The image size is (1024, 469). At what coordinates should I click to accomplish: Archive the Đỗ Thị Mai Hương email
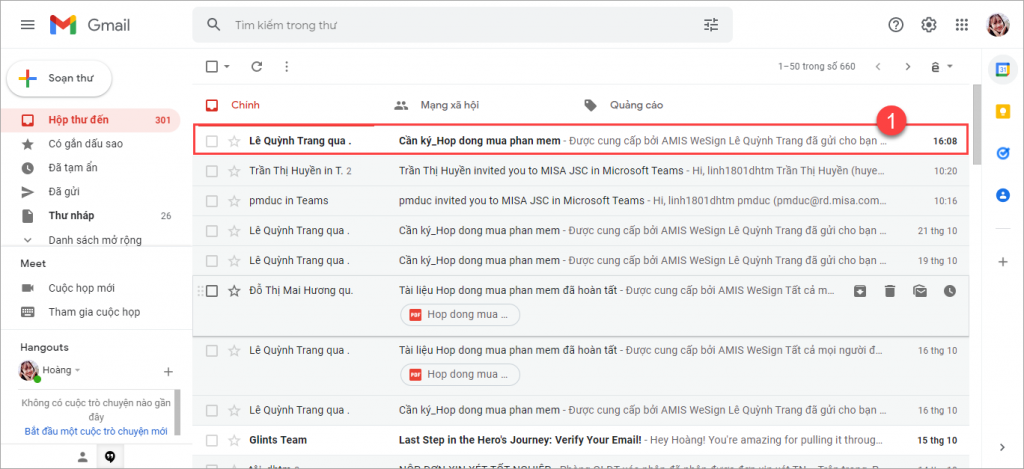pyautogui.click(x=860, y=291)
